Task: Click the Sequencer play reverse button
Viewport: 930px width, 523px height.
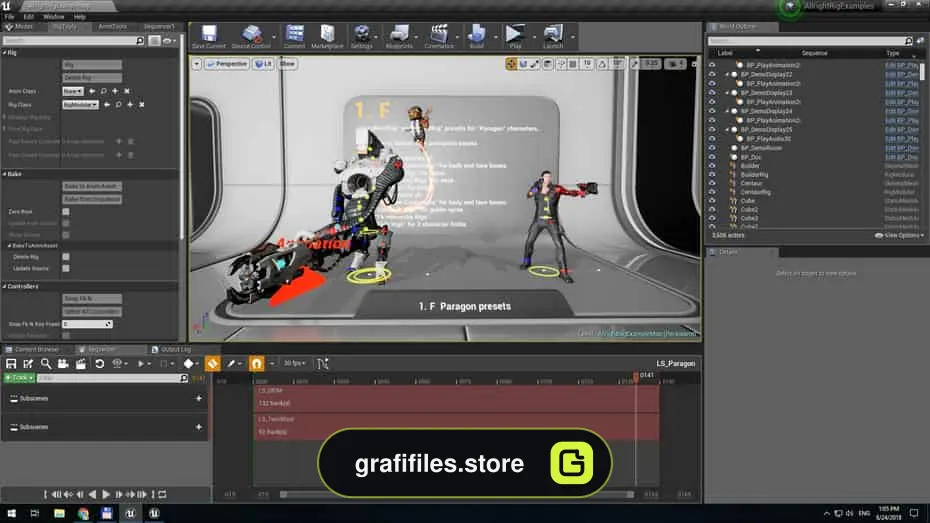Action: click(x=93, y=494)
